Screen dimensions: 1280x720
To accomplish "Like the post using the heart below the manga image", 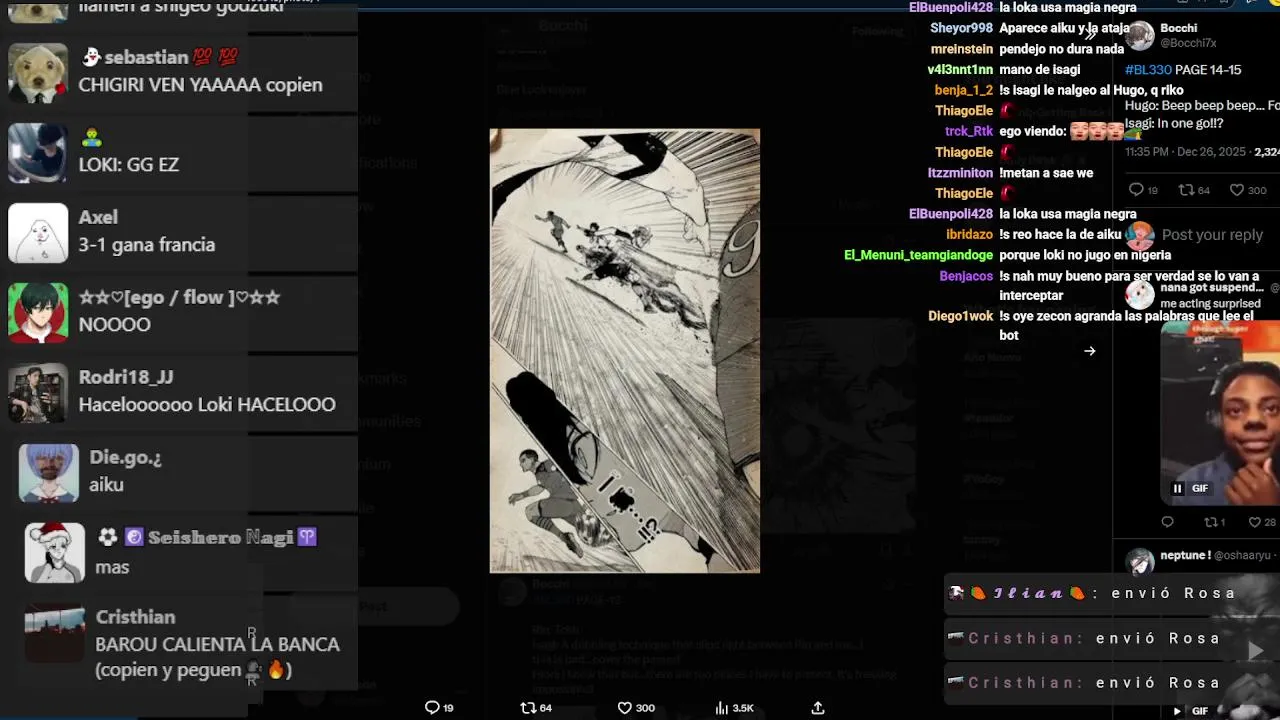I will [x=624, y=707].
